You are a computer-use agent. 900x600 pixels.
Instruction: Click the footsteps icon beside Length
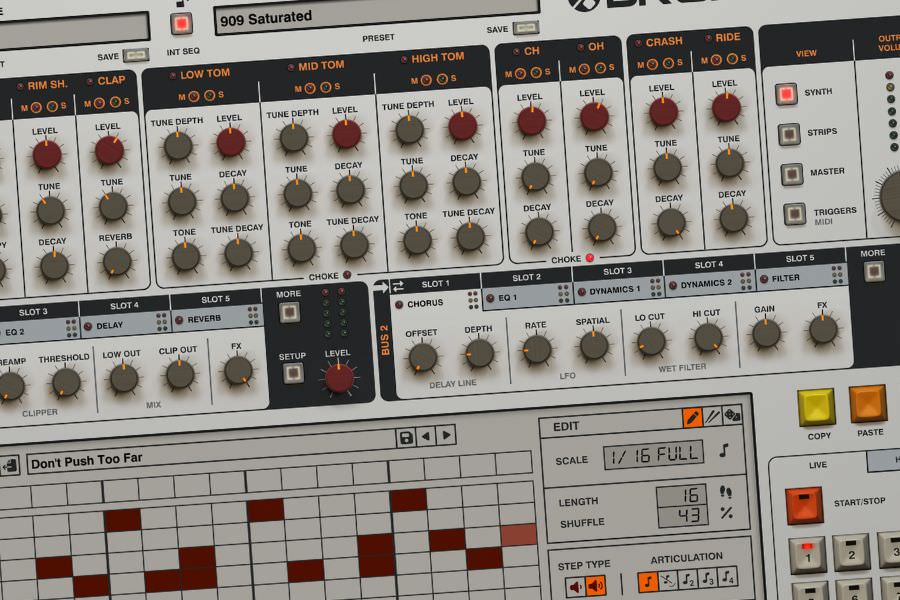click(727, 493)
